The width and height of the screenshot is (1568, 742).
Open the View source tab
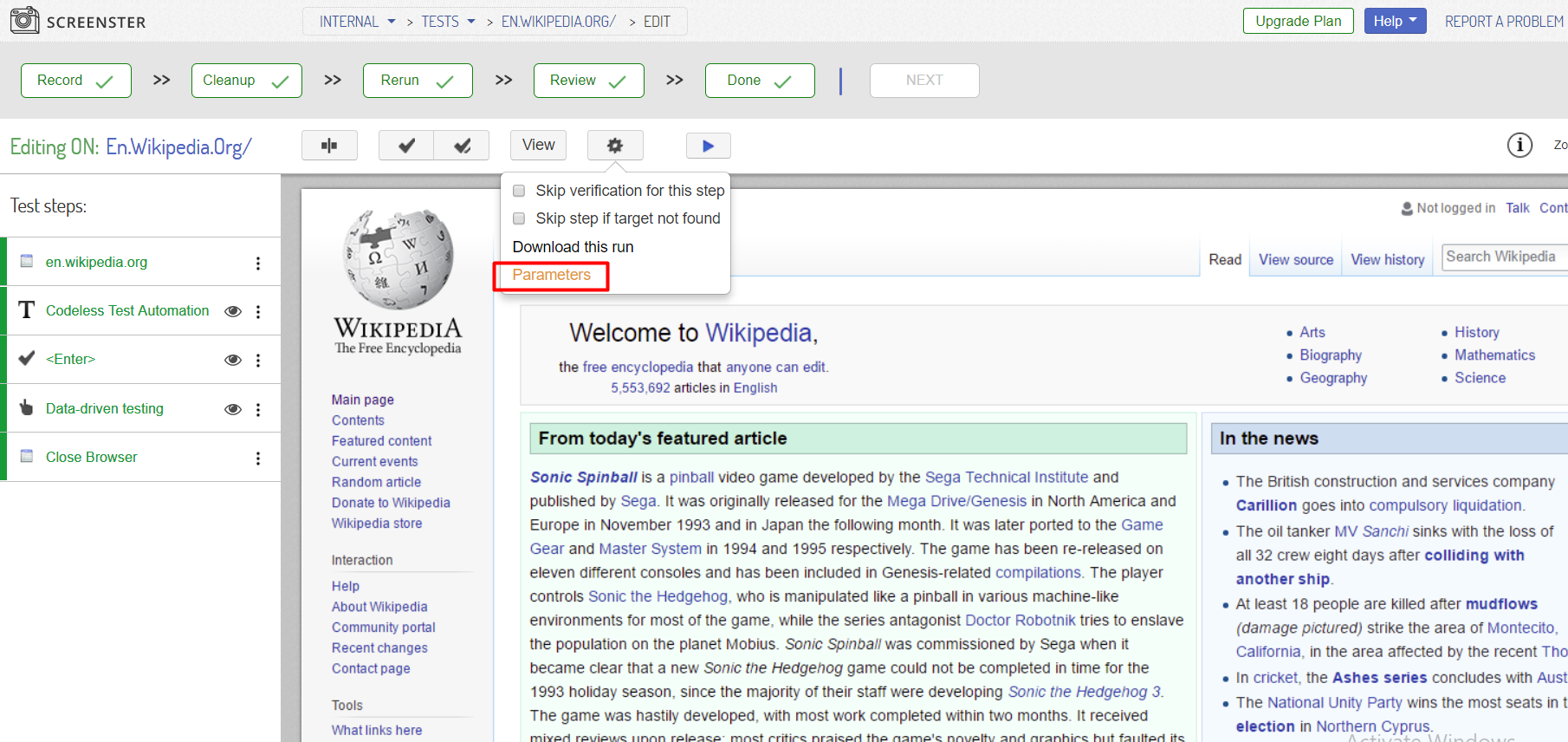coord(1296,260)
